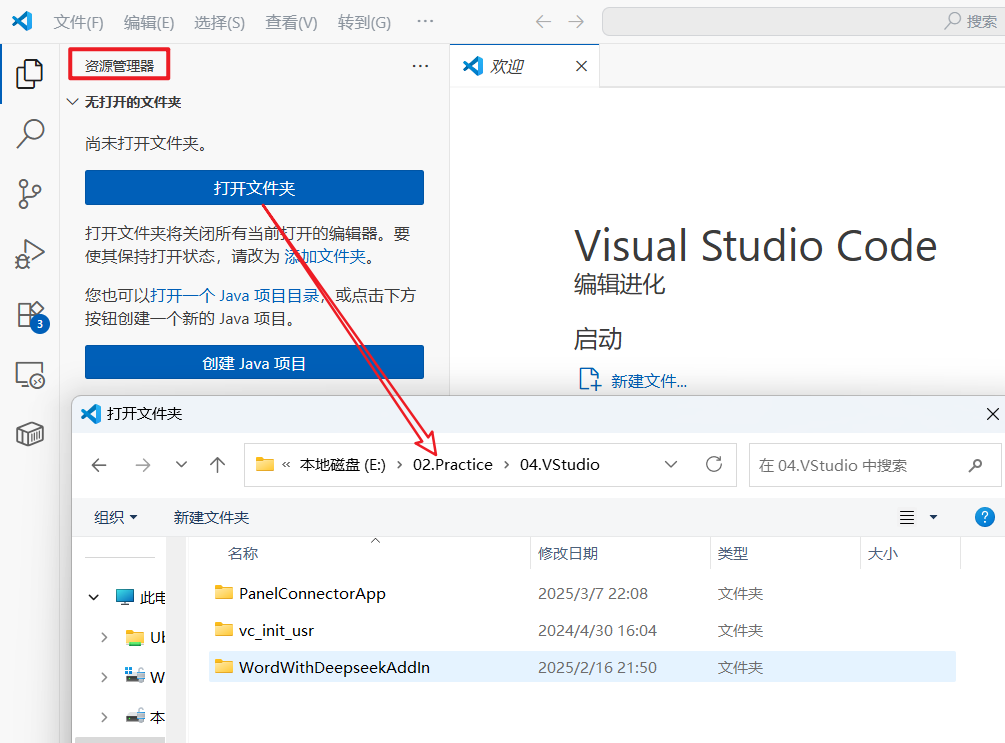Collapse the 此电脑 tree node
The height and width of the screenshot is (743, 1005).
pos(94,597)
